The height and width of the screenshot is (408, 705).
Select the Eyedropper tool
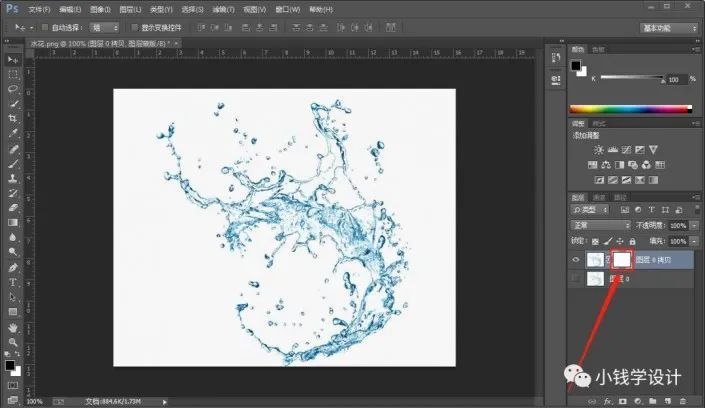click(x=13, y=134)
